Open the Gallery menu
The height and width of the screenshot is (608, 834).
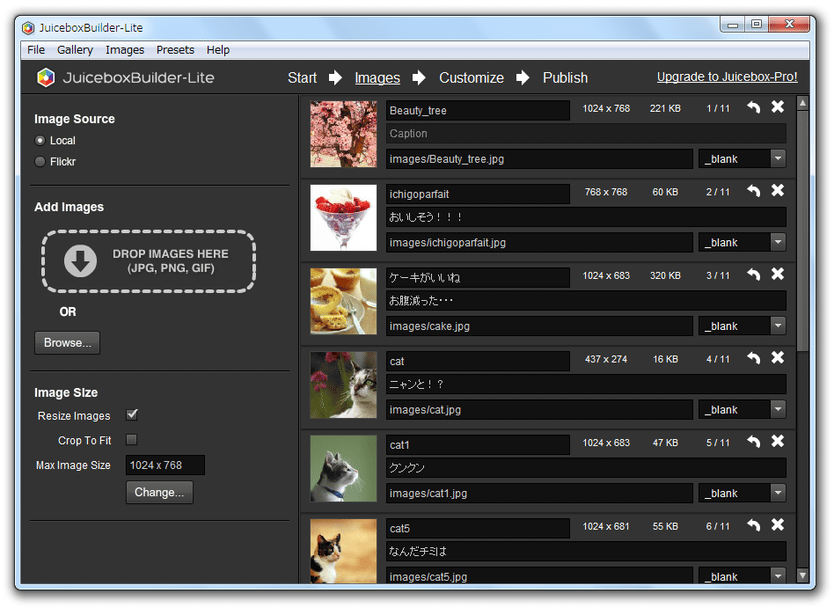click(x=75, y=50)
